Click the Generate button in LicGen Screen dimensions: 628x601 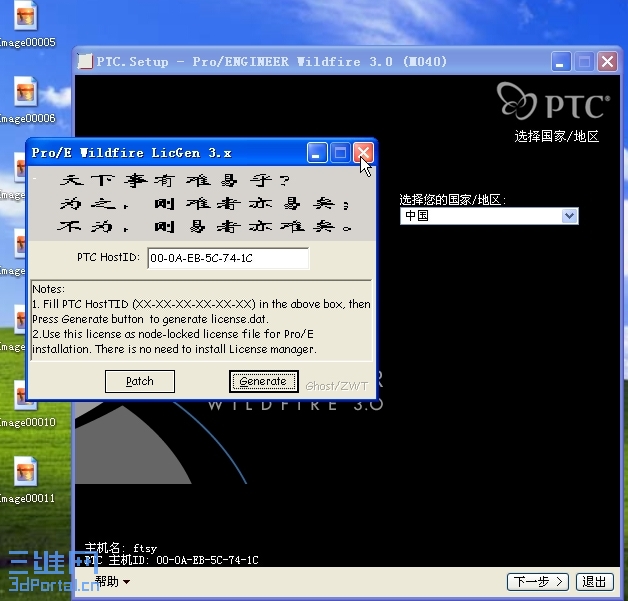264,381
